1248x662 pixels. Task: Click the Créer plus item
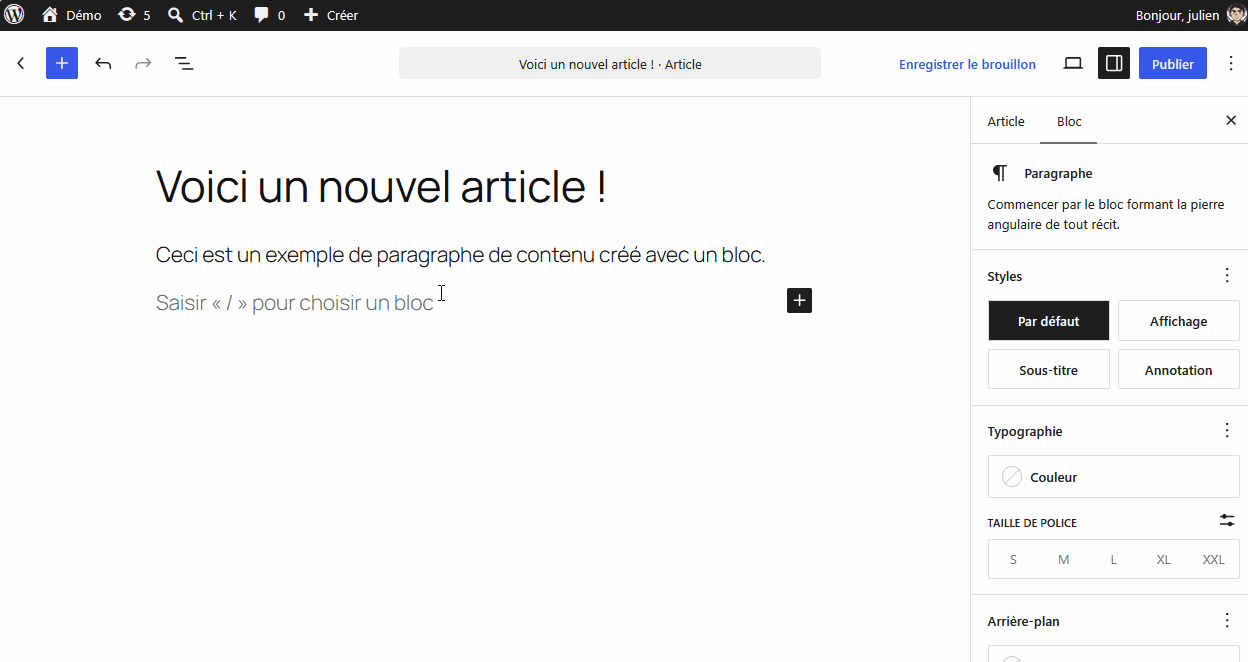click(x=331, y=15)
